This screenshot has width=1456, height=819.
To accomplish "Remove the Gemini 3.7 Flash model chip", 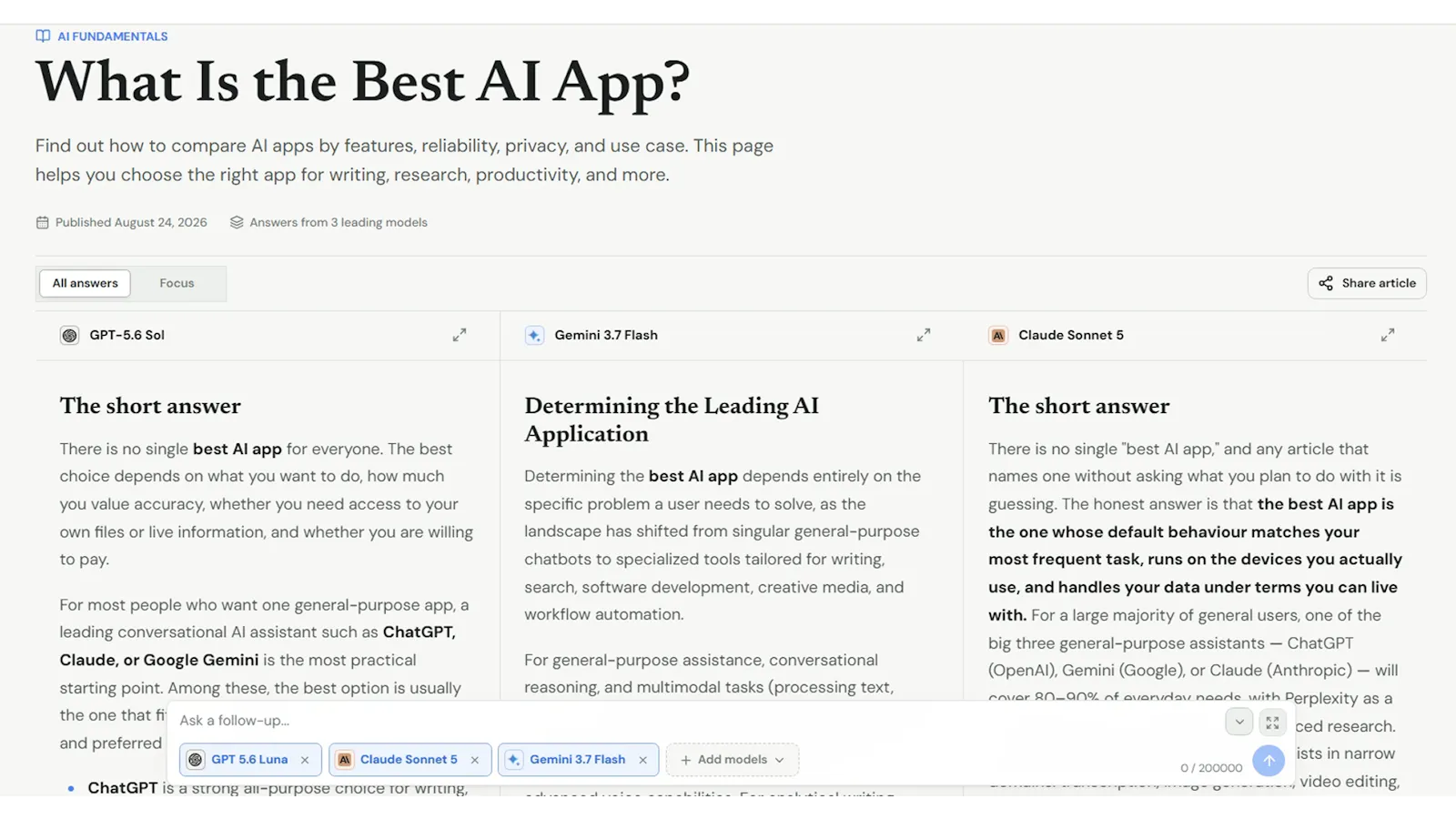I will [x=643, y=760].
